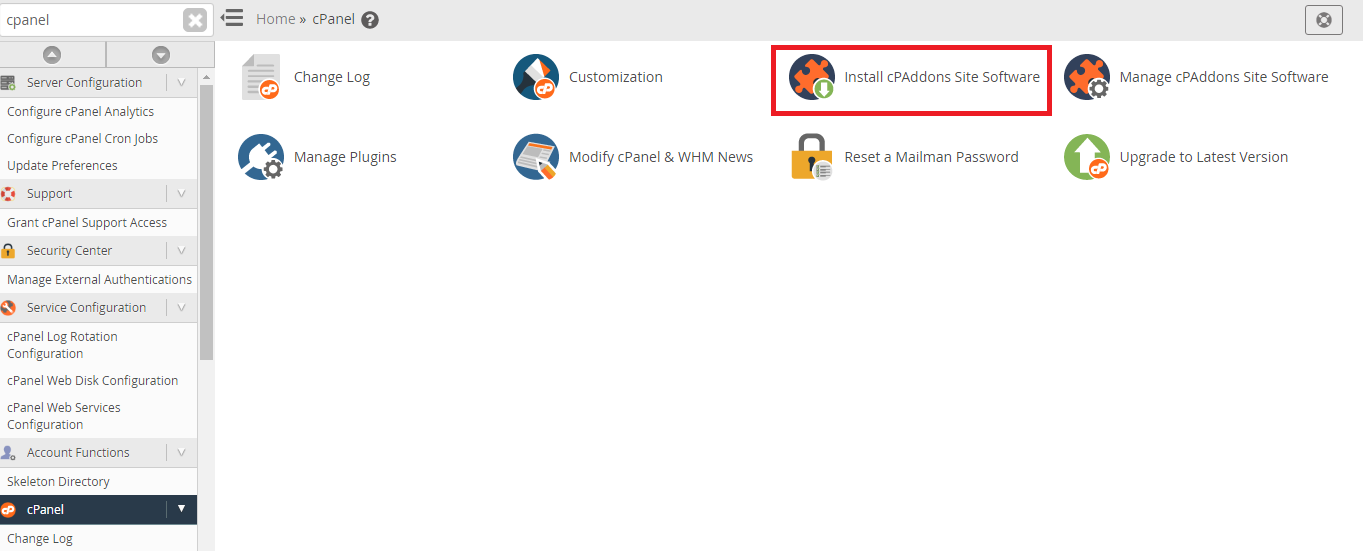The image size is (1363, 551).
Task: Clear the search box with the X icon
Action: click(195, 20)
